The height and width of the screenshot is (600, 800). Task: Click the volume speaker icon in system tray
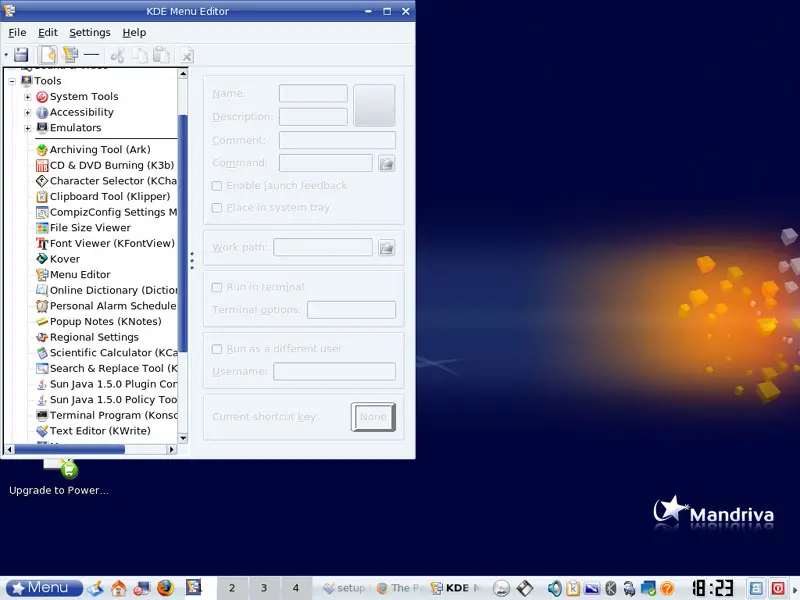554,588
